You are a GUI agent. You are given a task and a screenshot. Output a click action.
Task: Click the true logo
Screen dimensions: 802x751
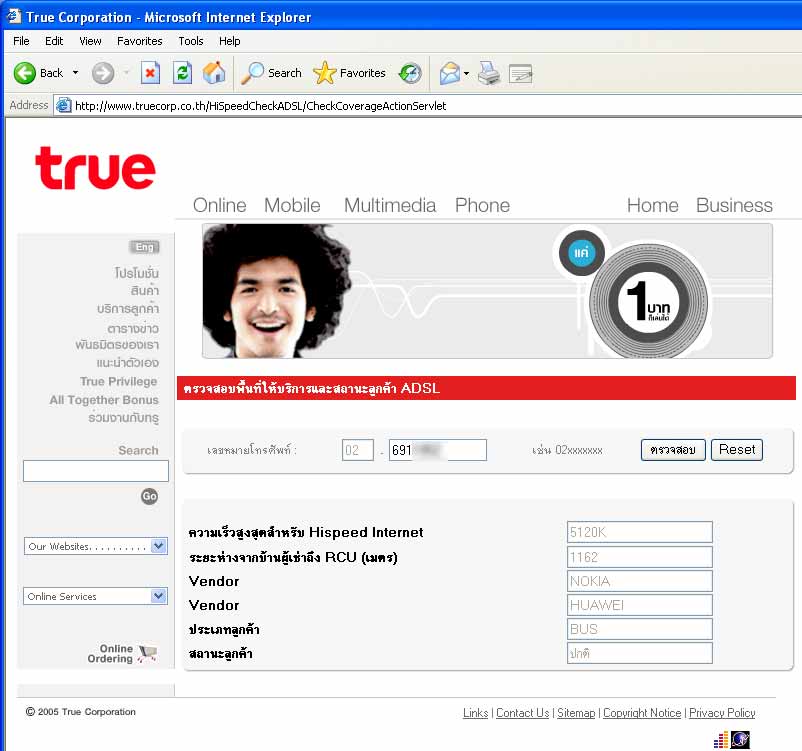click(95, 168)
